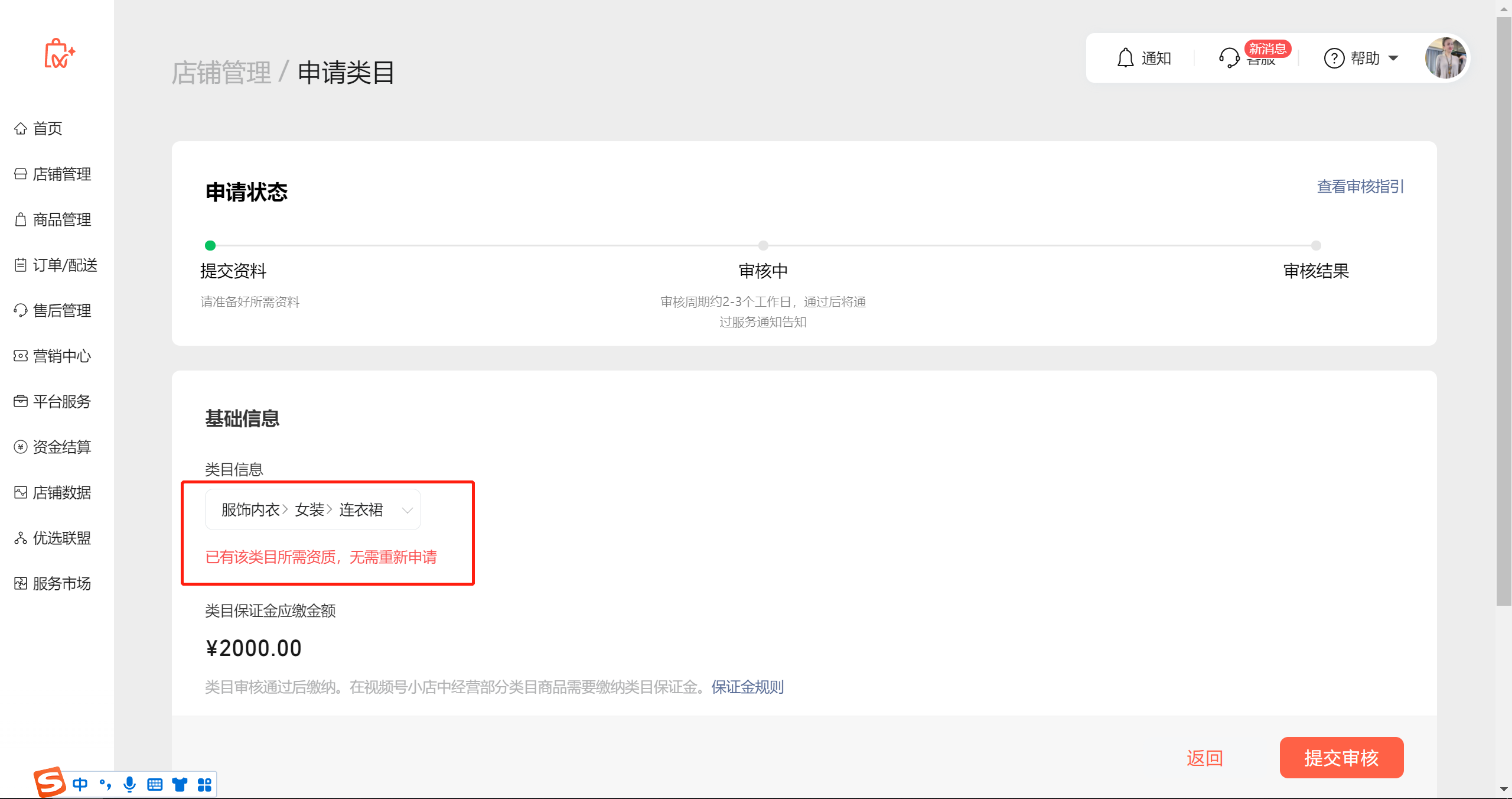Expand the category selector dropdown
The width and height of the screenshot is (1512, 799).
[x=407, y=510]
